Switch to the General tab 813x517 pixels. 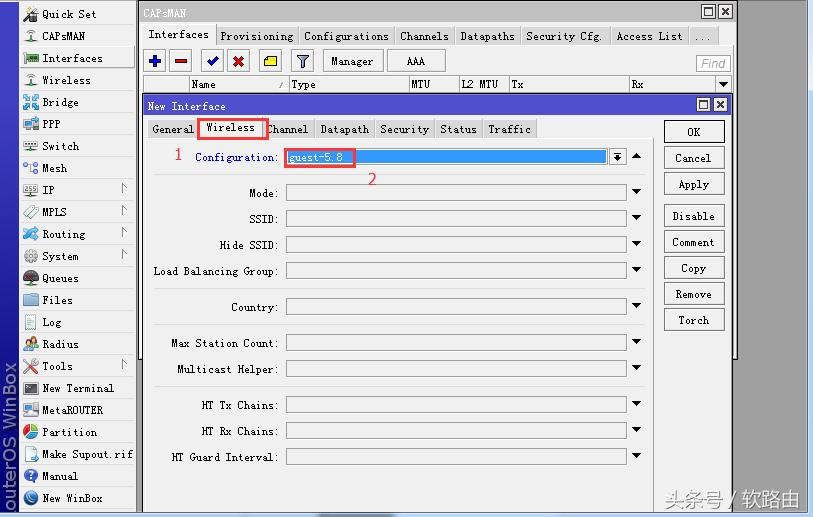click(x=173, y=129)
